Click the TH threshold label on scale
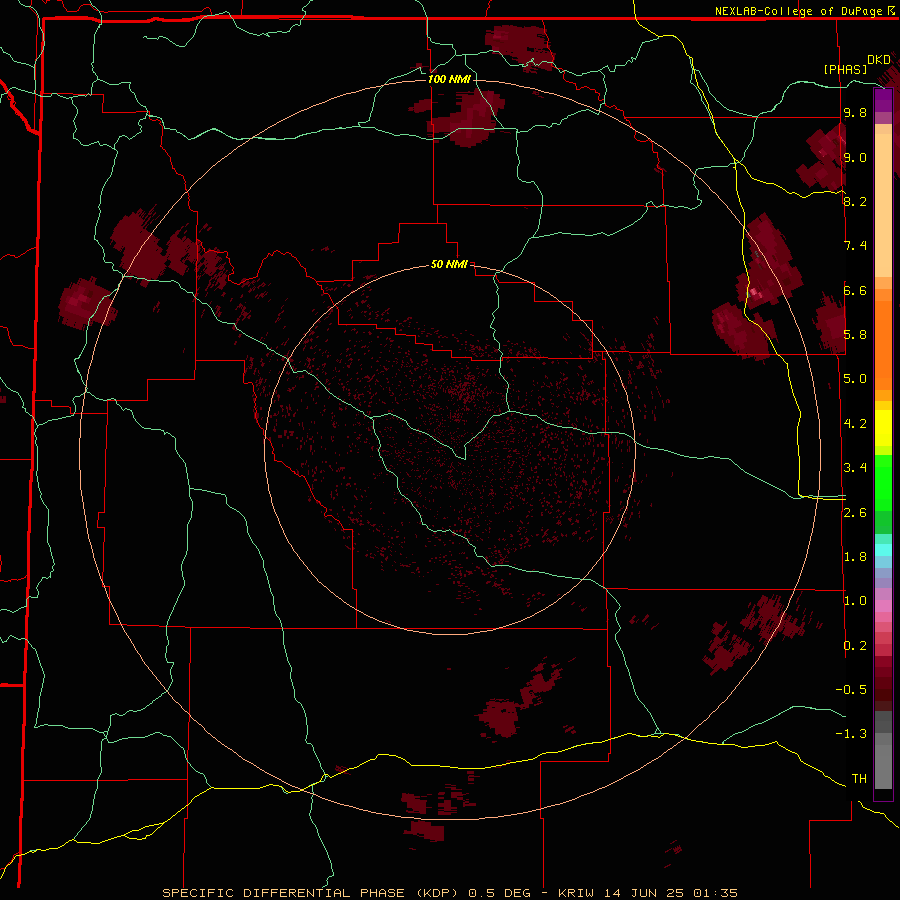The image size is (900, 900). point(859,779)
